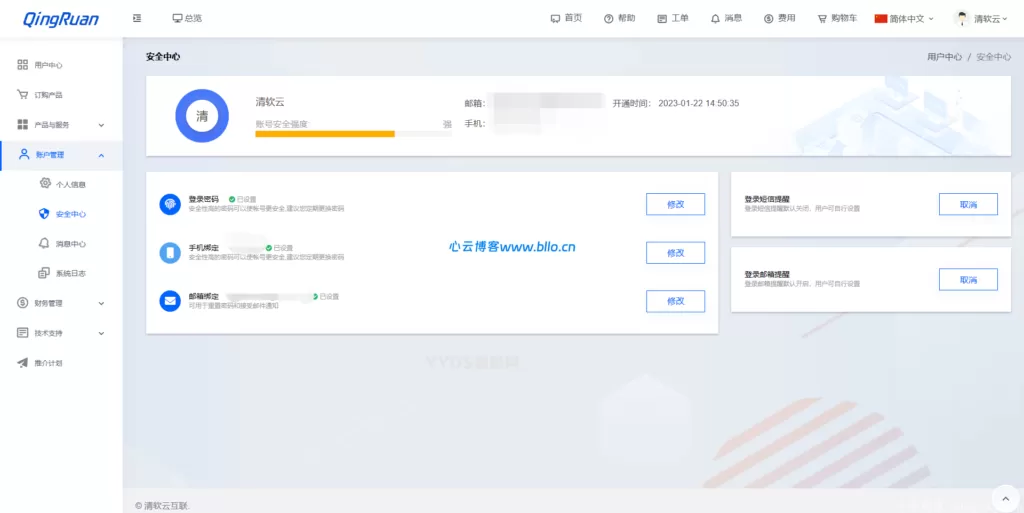Image resolution: width=1024 pixels, height=513 pixels.
Task: Click the coin icon beside 费用
Action: pyautogui.click(x=769, y=19)
